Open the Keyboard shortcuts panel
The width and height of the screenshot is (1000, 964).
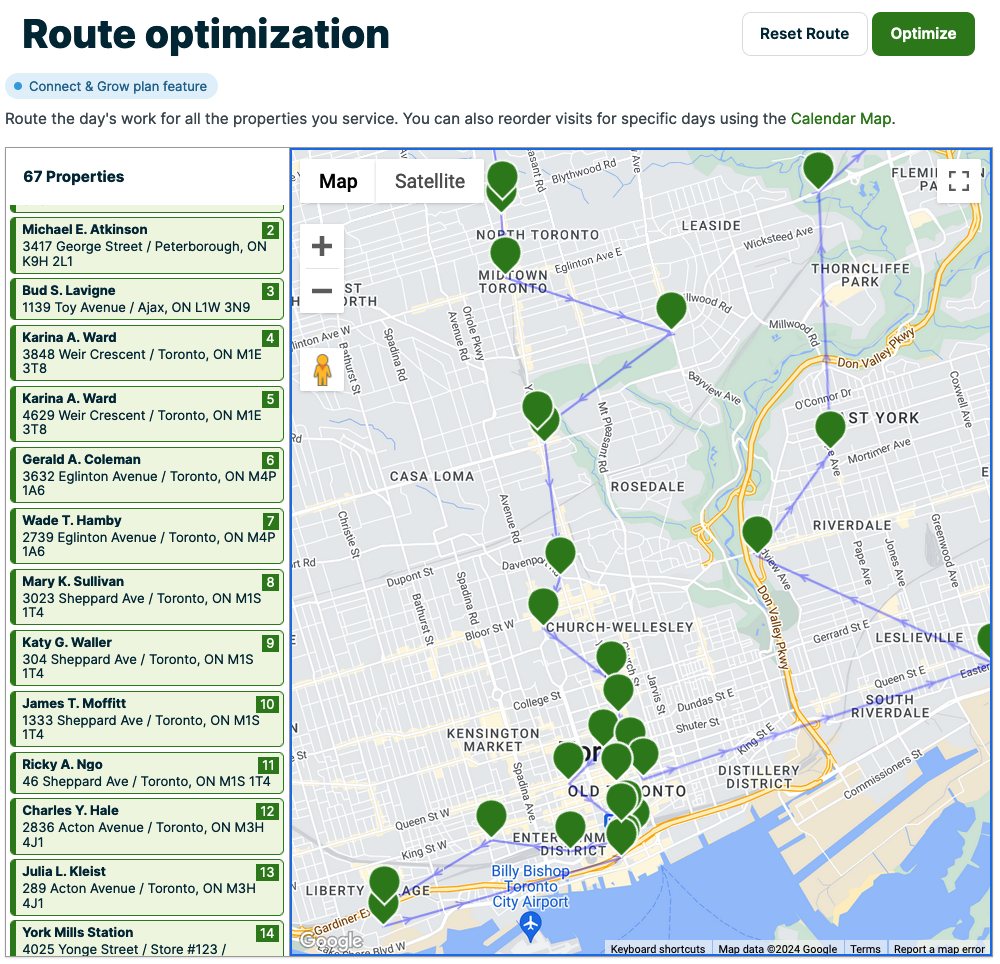pyautogui.click(x=657, y=949)
